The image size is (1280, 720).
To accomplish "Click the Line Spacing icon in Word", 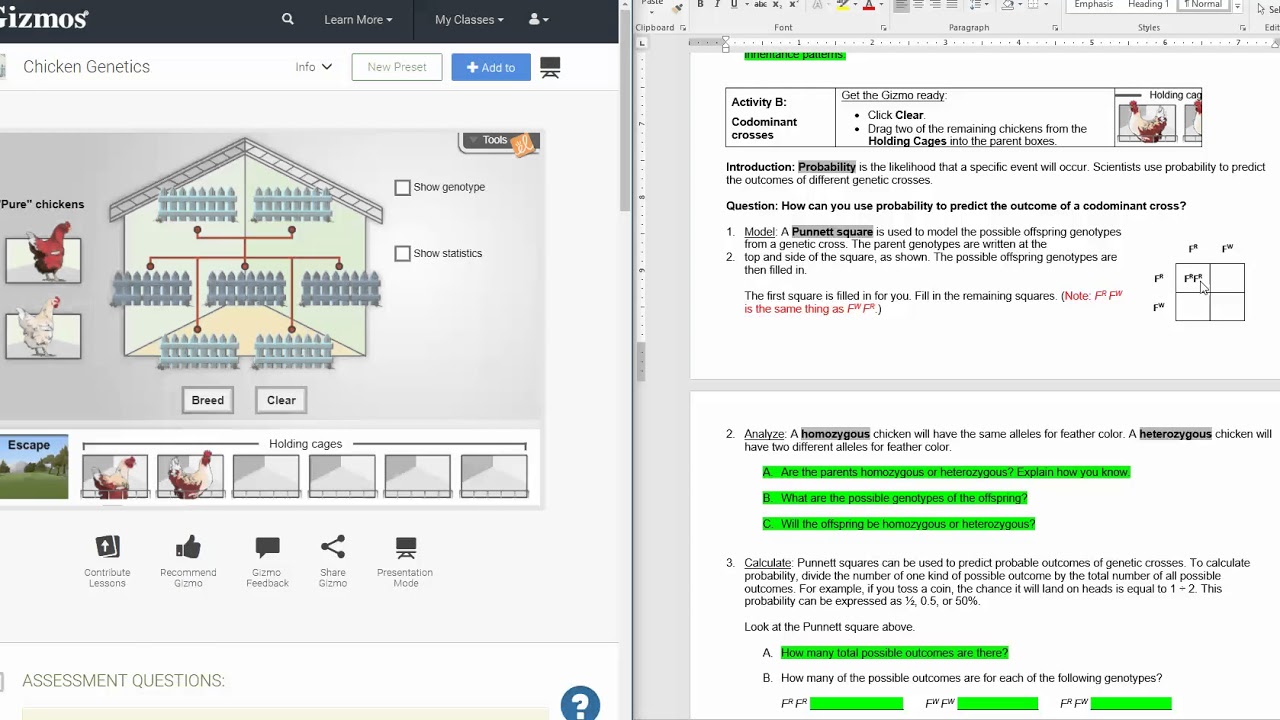I will click(x=975, y=4).
